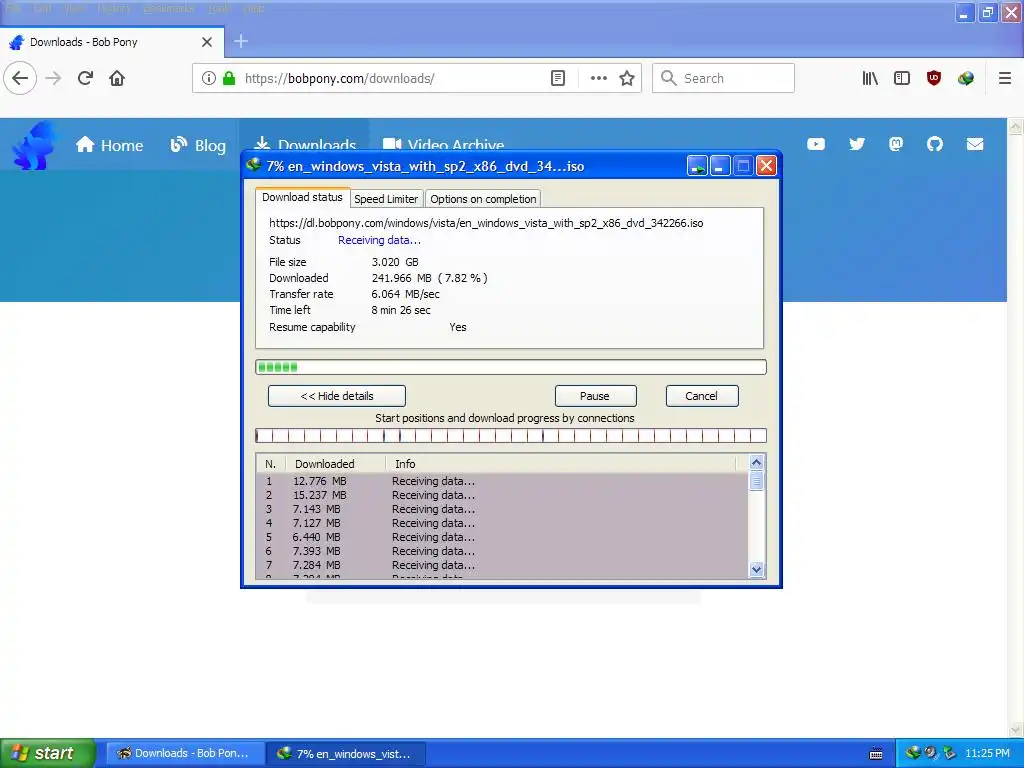The width and height of the screenshot is (1024, 768).
Task: Show site information for bobpony.com
Action: click(208, 78)
